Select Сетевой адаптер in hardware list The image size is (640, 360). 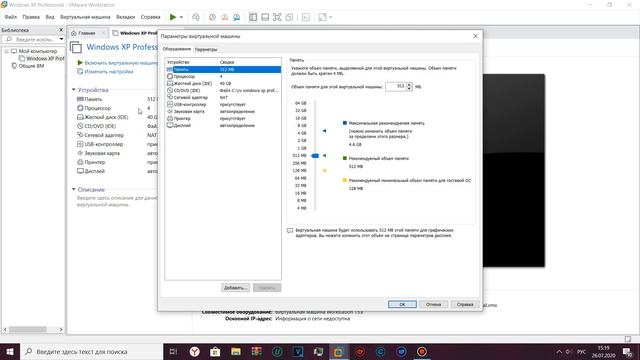pos(223,98)
